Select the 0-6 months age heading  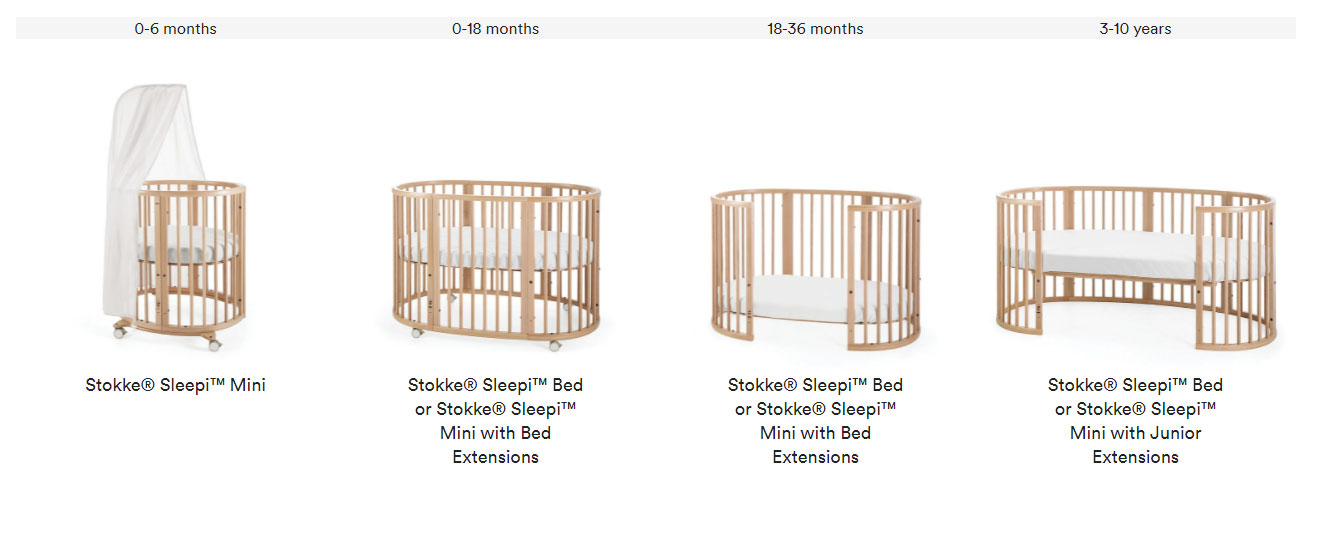click(176, 29)
